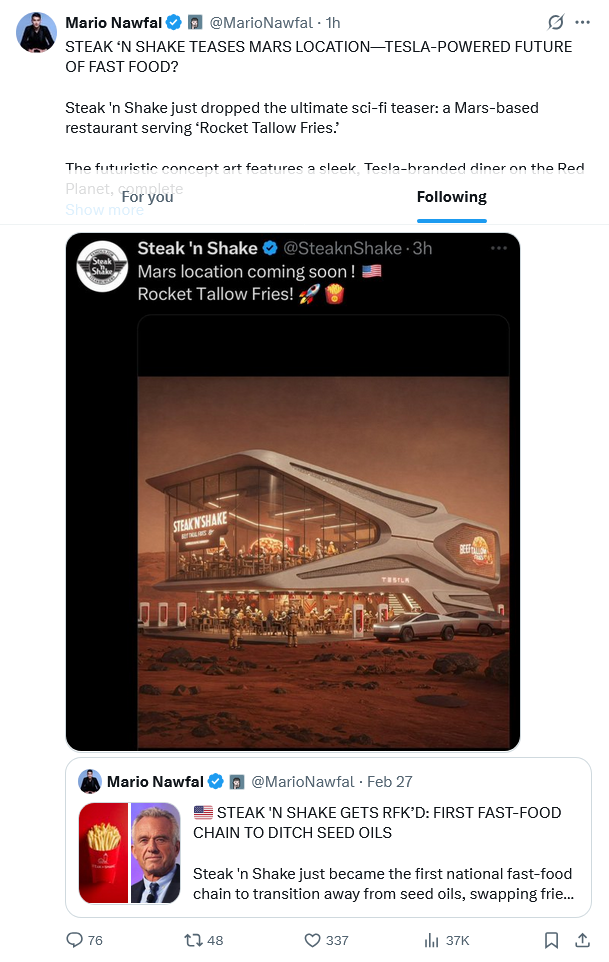Expand the post with Show more

click(x=104, y=209)
